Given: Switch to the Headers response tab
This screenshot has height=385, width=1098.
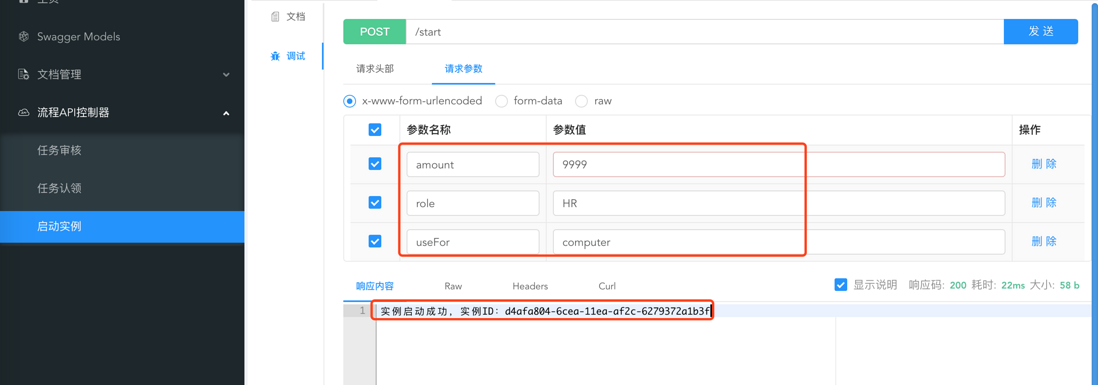Looking at the screenshot, I should (530, 286).
